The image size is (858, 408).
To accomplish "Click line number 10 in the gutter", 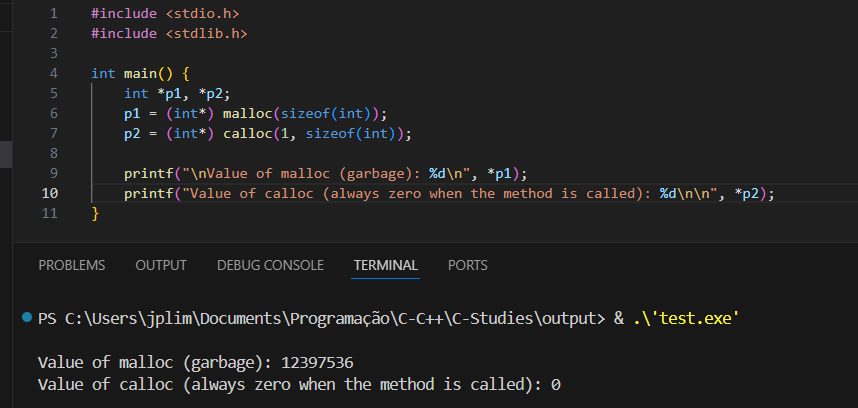I will click(x=50, y=193).
